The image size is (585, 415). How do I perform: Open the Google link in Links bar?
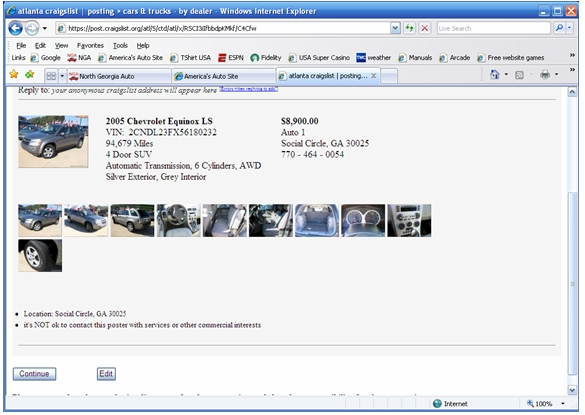[x=46, y=58]
